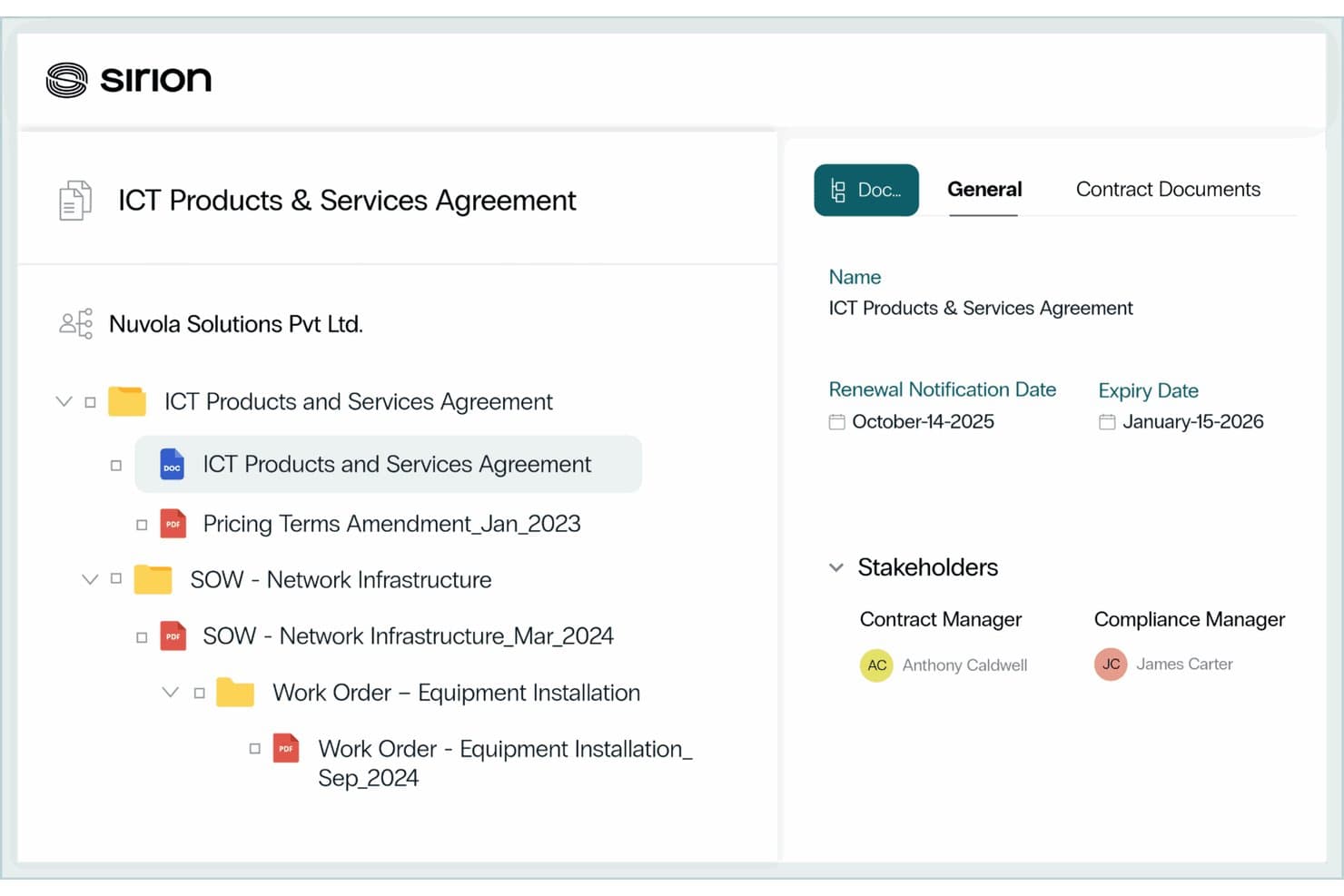The width and height of the screenshot is (1344, 896).
Task: Select the General tab
Action: 984,189
